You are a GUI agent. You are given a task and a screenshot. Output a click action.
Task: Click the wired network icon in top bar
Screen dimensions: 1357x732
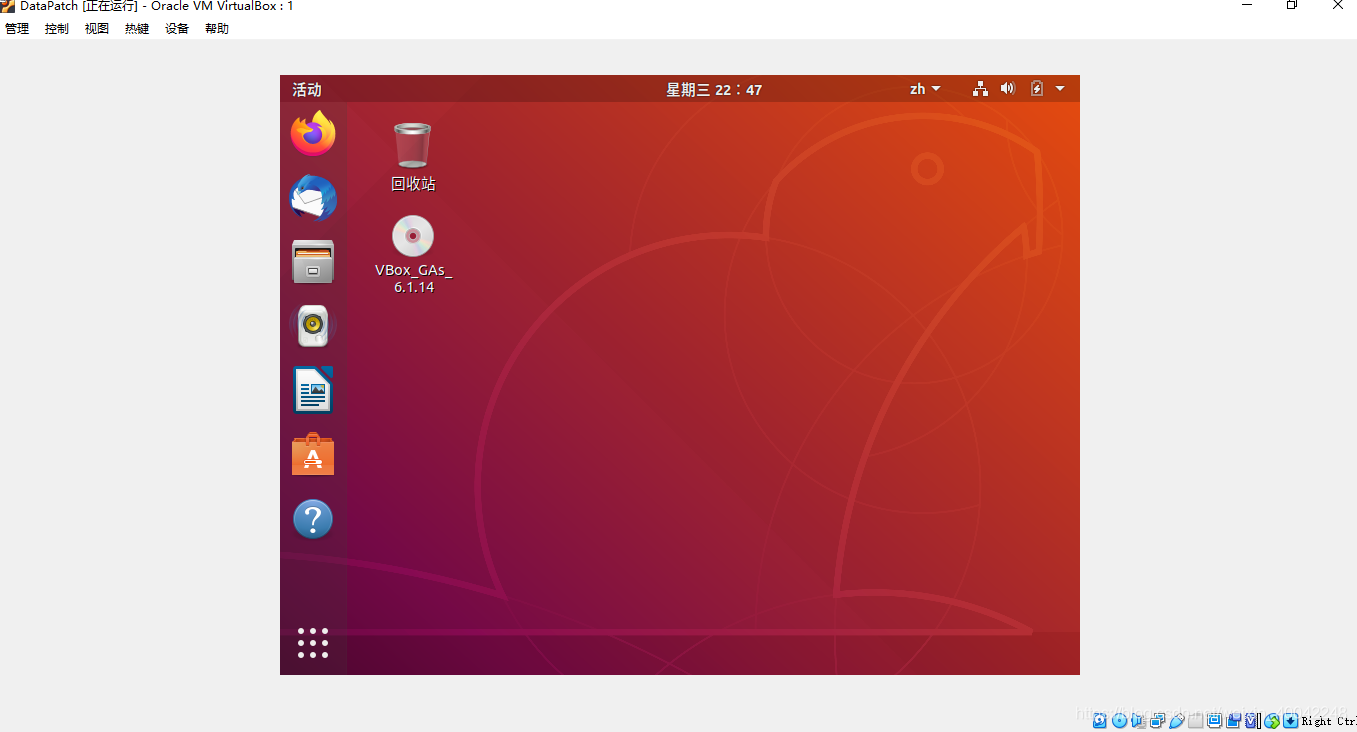point(980,89)
